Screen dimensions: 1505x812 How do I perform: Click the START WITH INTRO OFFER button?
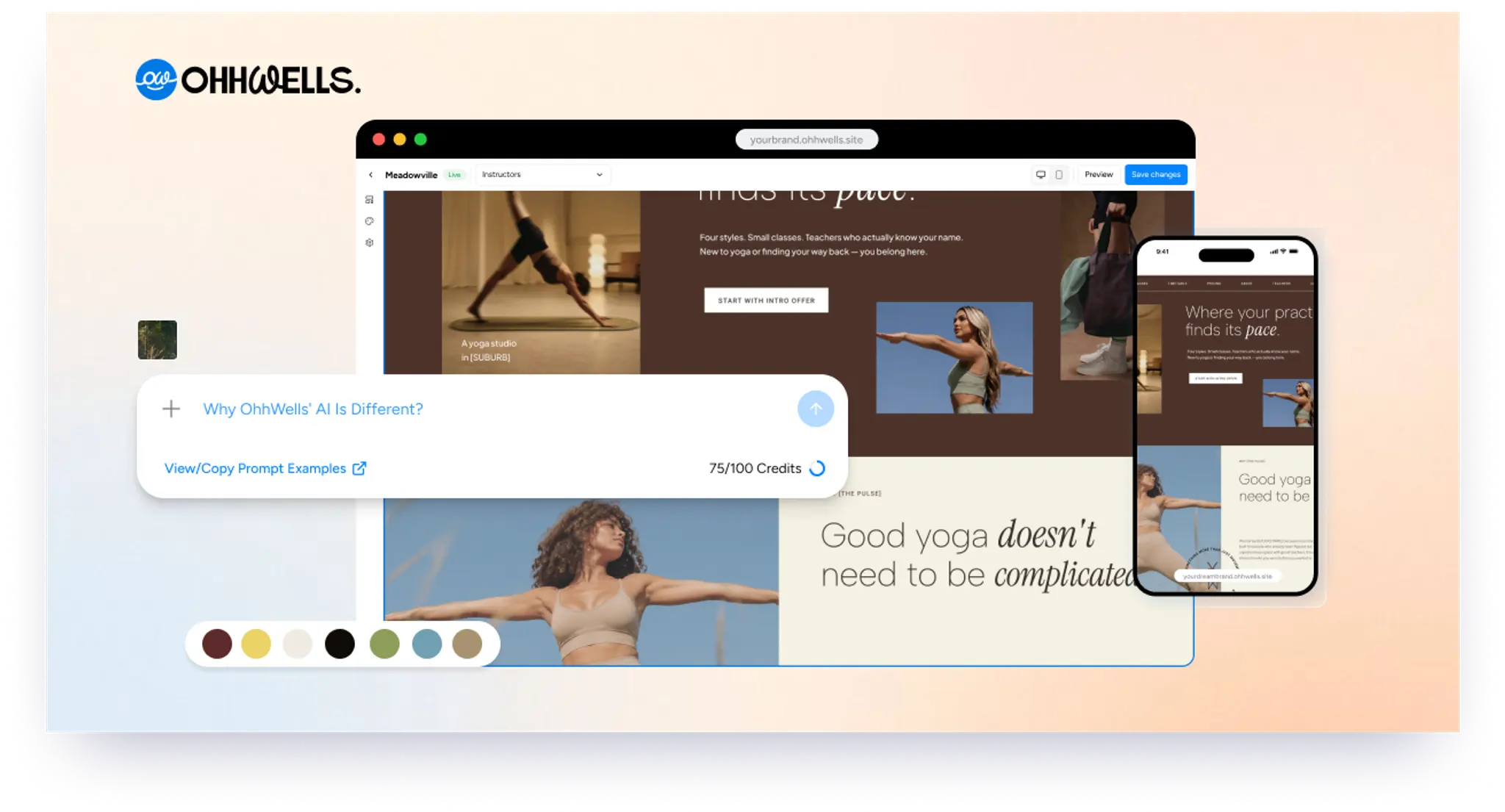pyautogui.click(x=766, y=300)
